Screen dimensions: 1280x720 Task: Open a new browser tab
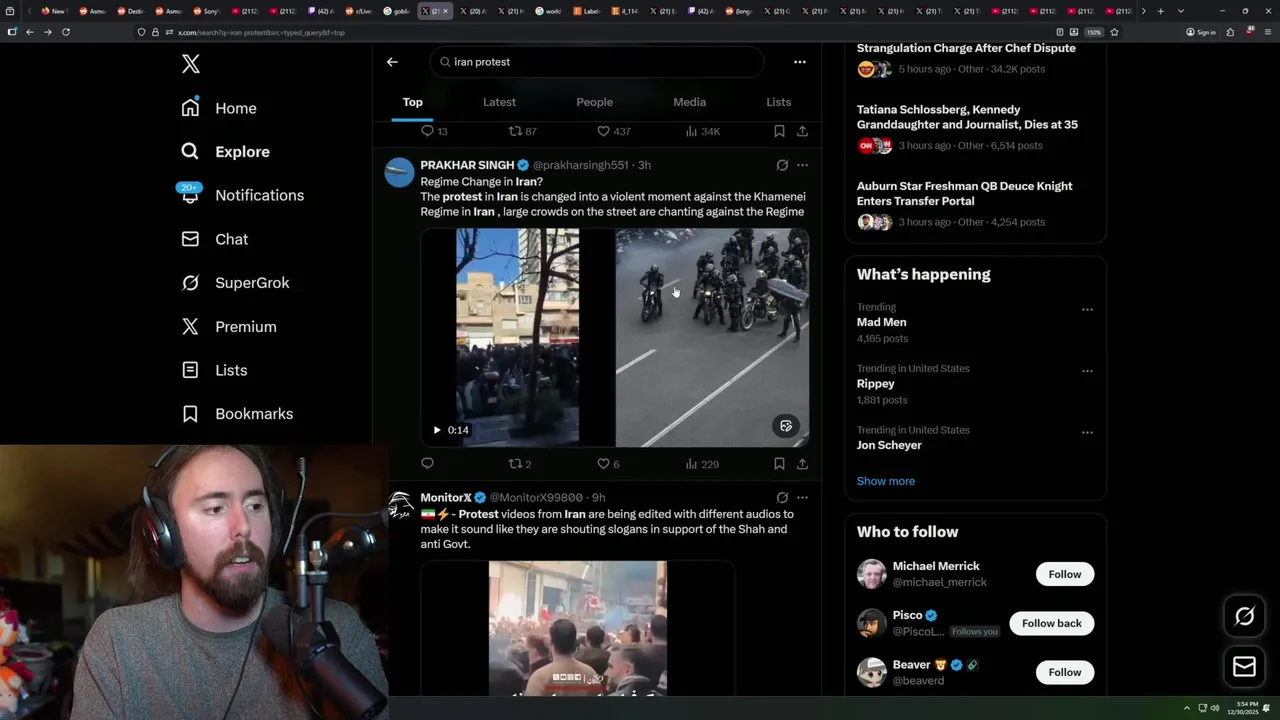point(1160,11)
